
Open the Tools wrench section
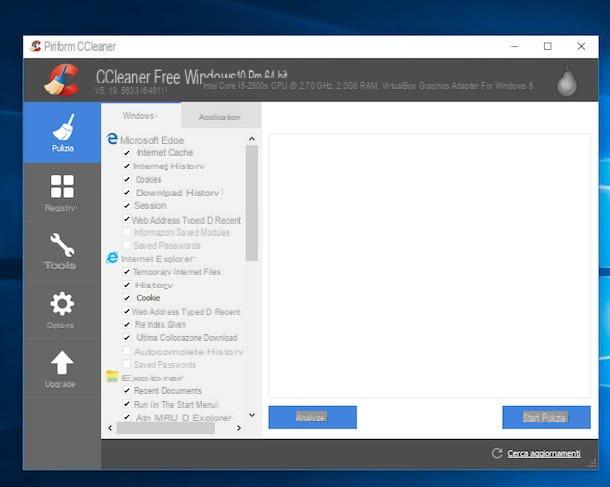62,251
